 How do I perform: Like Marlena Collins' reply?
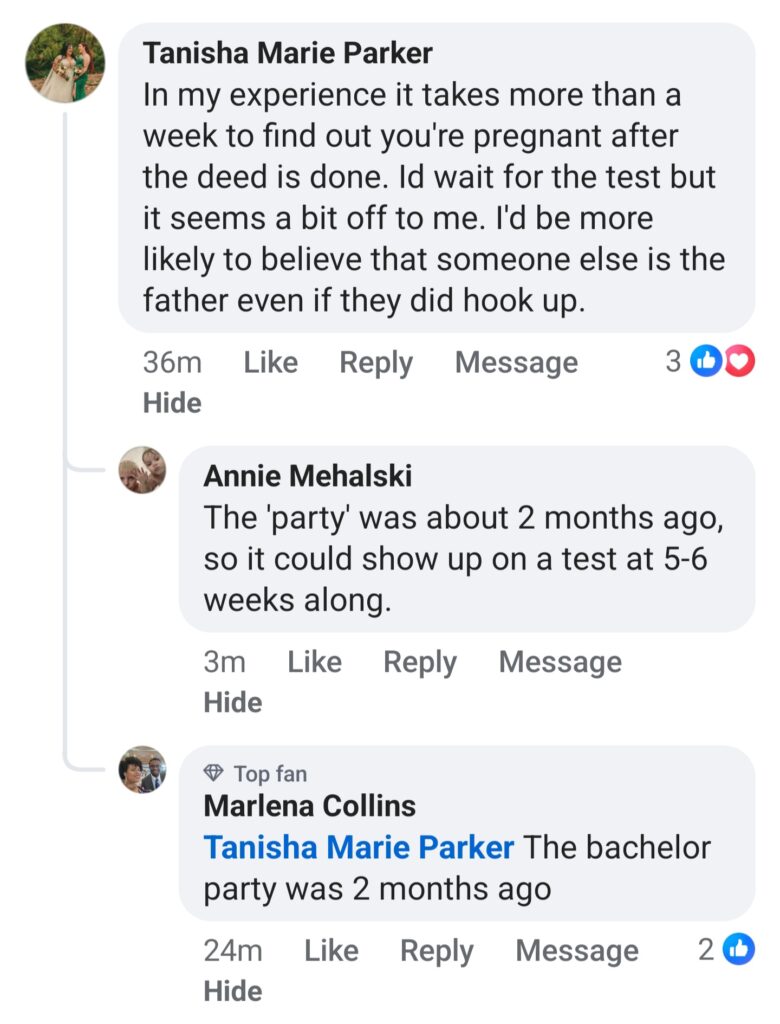point(331,951)
